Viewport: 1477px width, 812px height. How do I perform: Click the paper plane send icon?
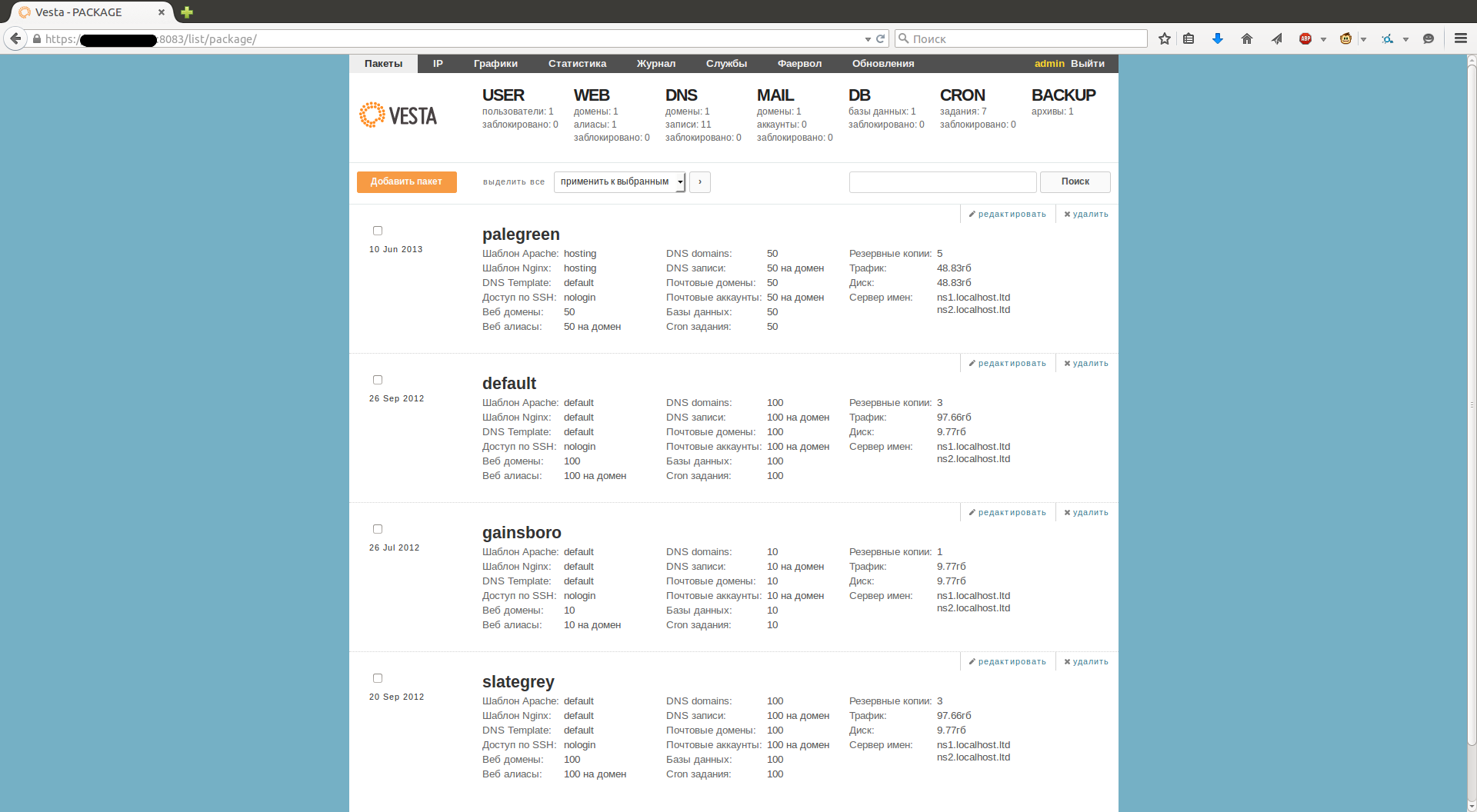(x=1276, y=38)
